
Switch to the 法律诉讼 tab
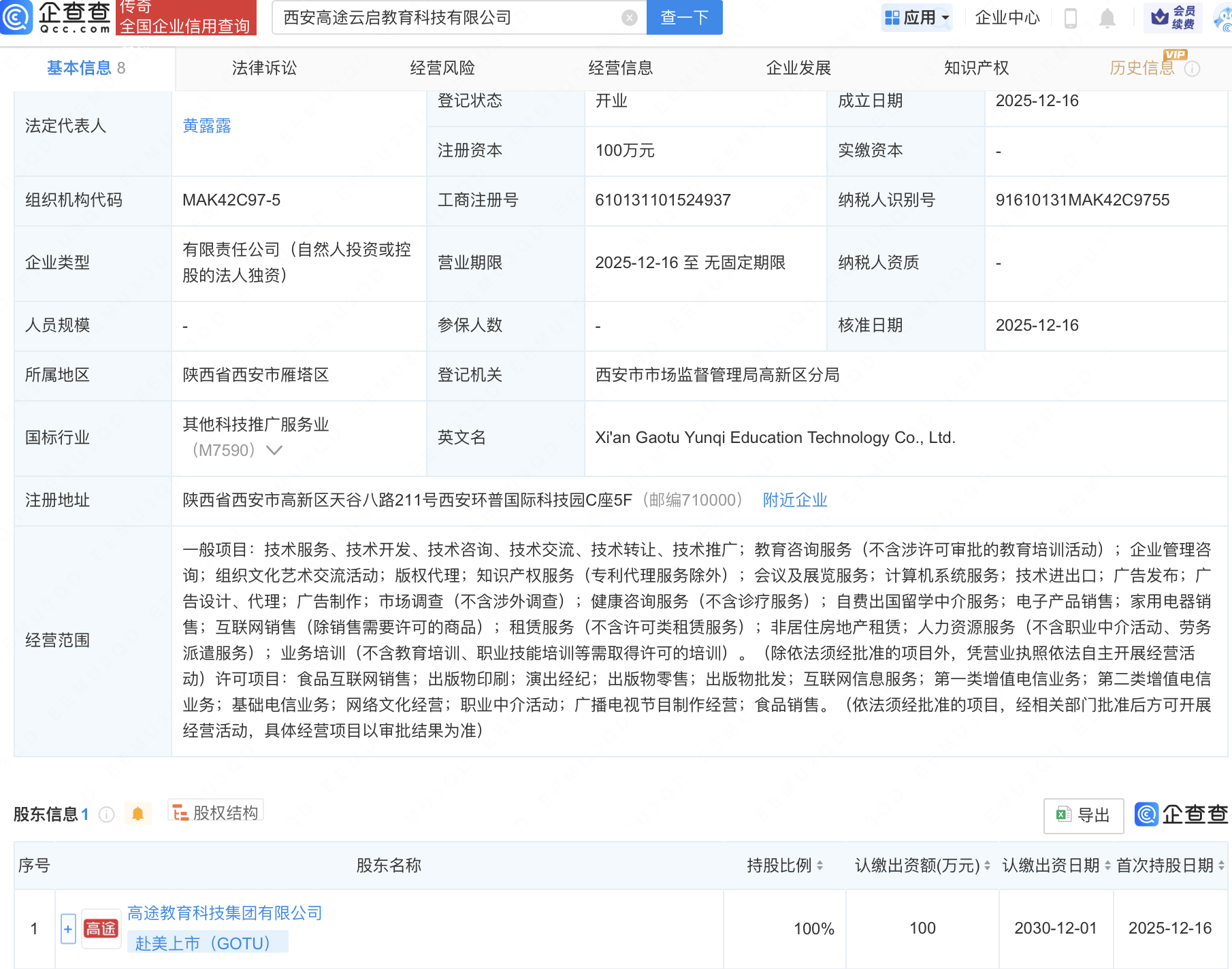264,68
